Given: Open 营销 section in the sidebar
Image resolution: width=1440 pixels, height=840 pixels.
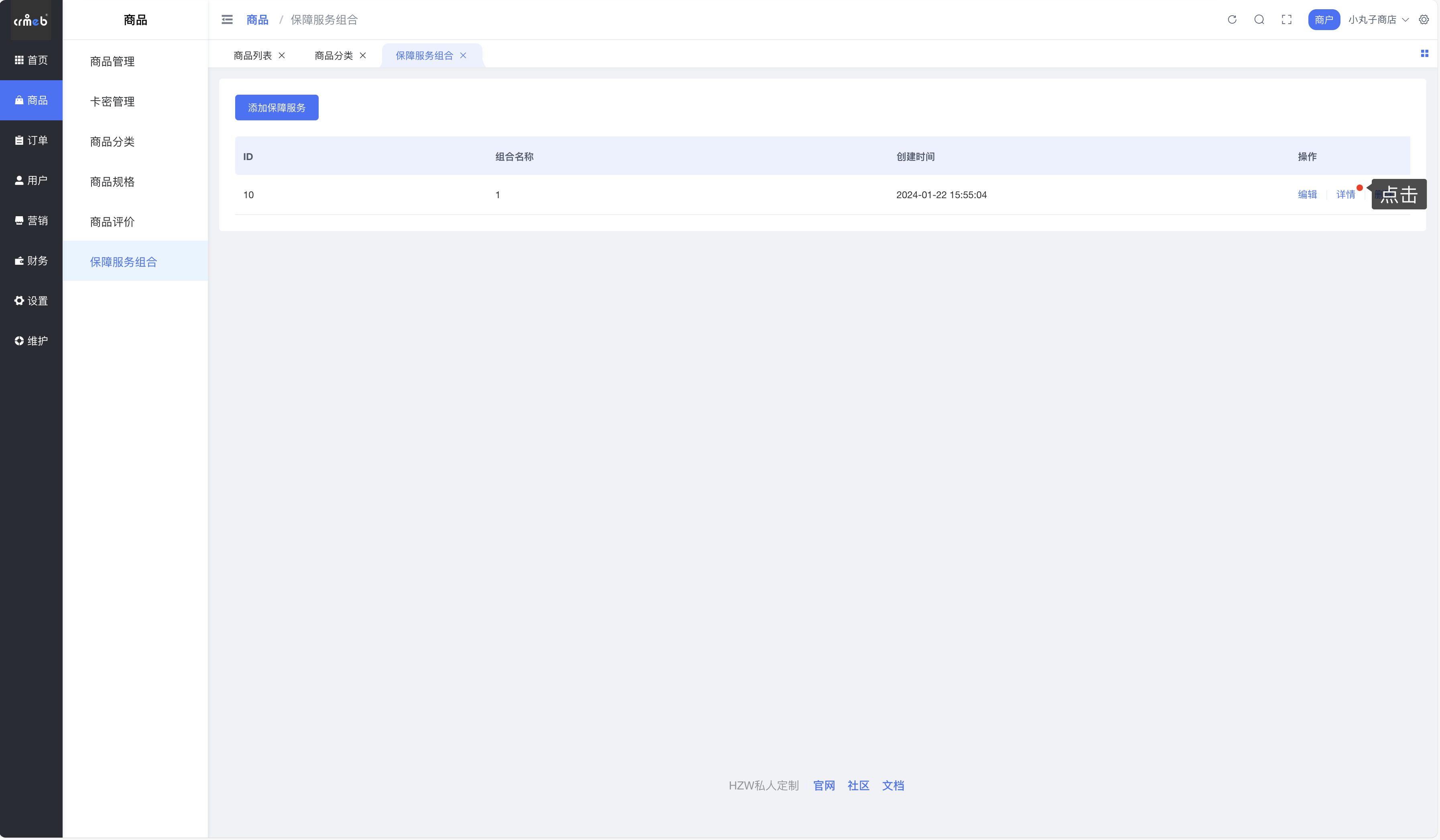Looking at the screenshot, I should point(31,220).
